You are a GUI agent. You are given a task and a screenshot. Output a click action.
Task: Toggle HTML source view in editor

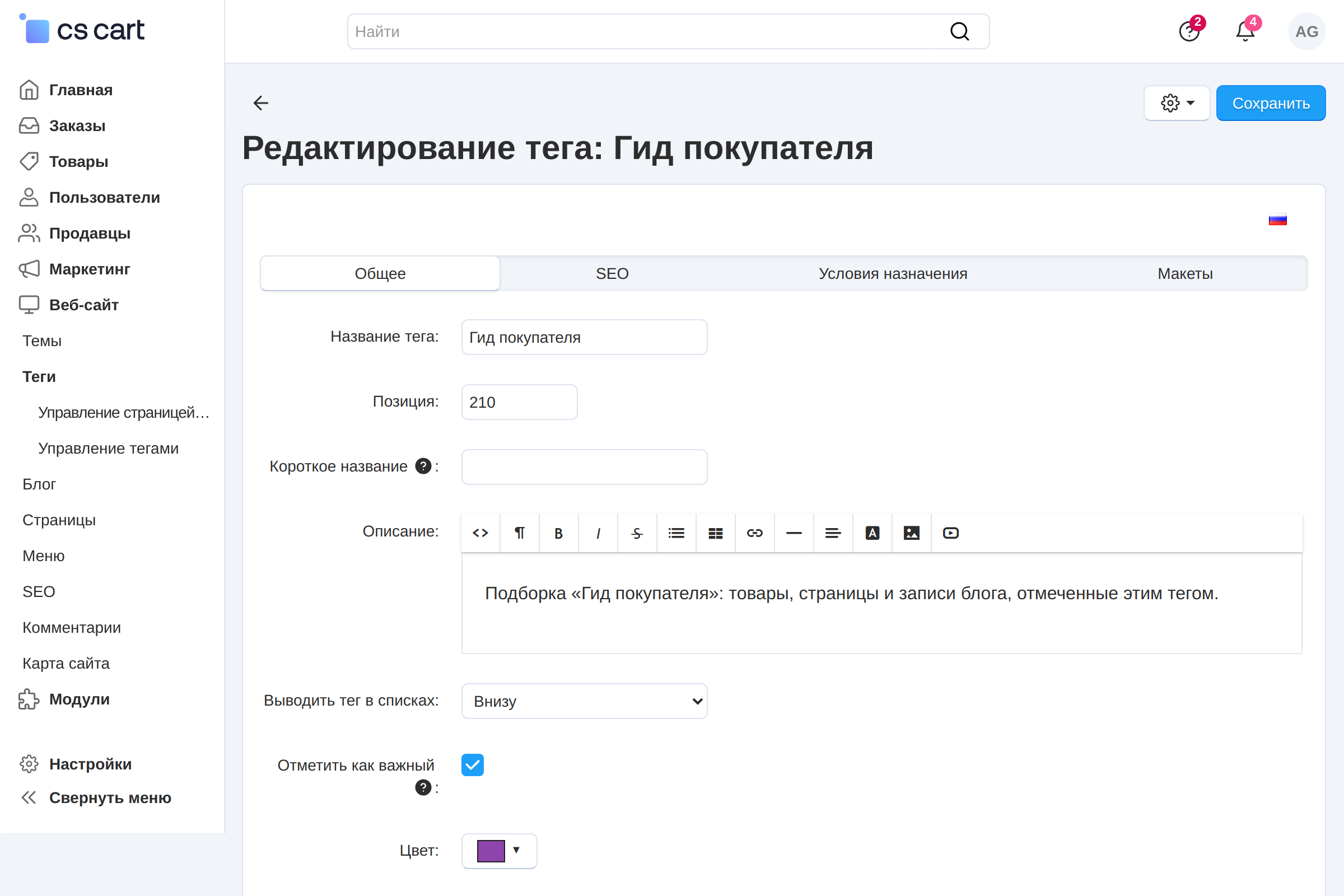480,533
